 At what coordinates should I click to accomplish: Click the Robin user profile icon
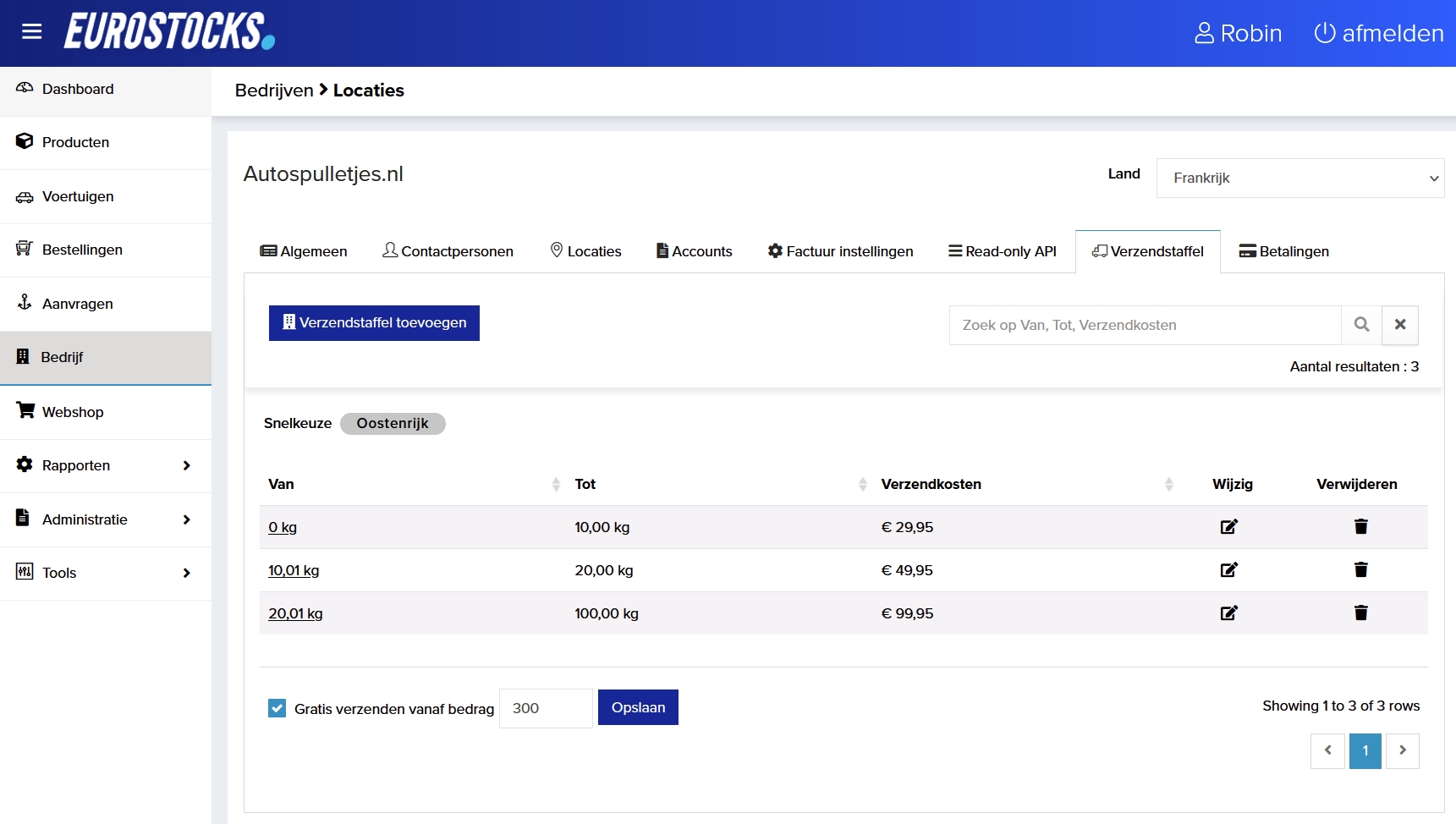pyautogui.click(x=1203, y=33)
